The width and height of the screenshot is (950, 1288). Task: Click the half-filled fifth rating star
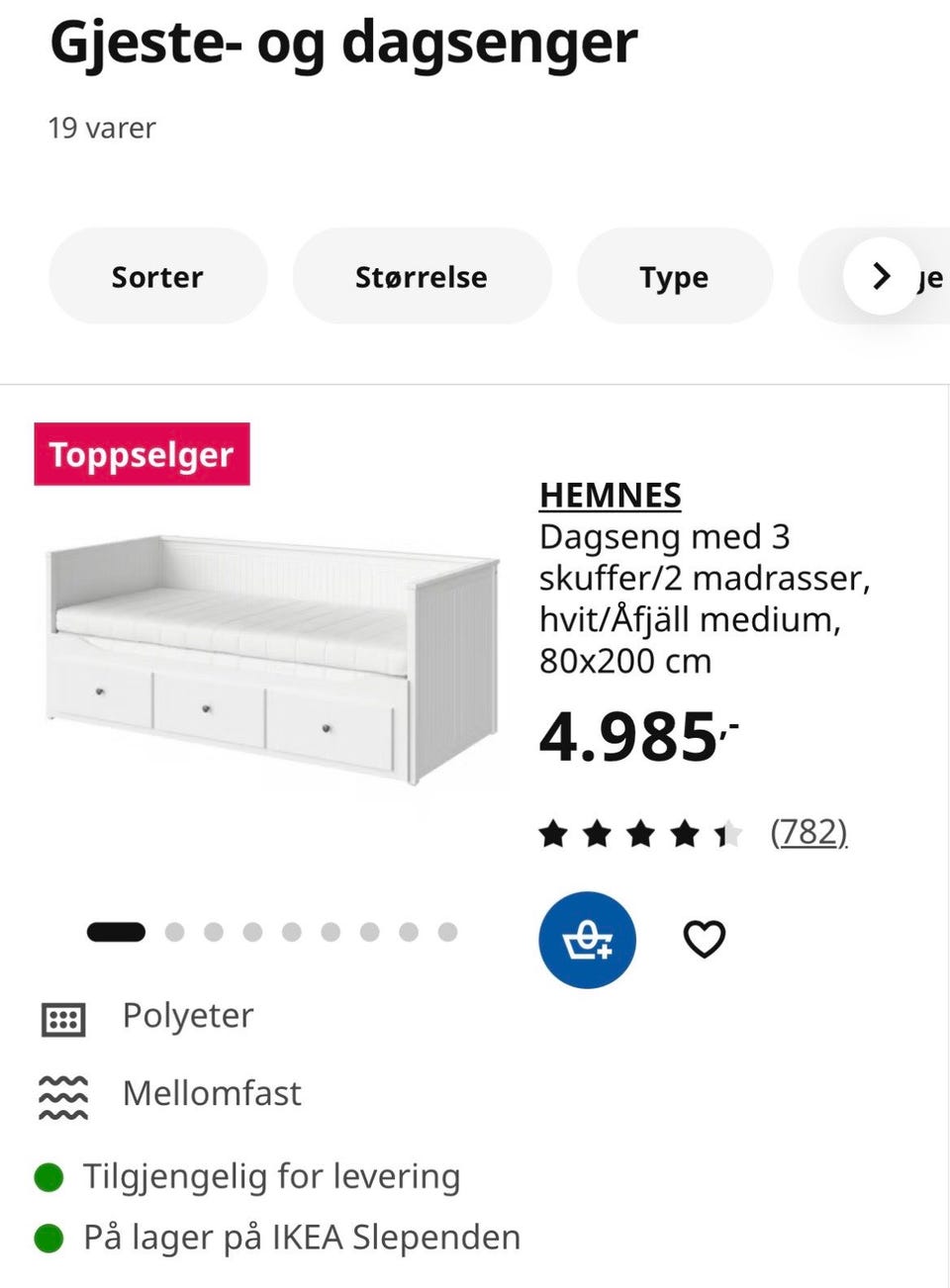point(728,832)
